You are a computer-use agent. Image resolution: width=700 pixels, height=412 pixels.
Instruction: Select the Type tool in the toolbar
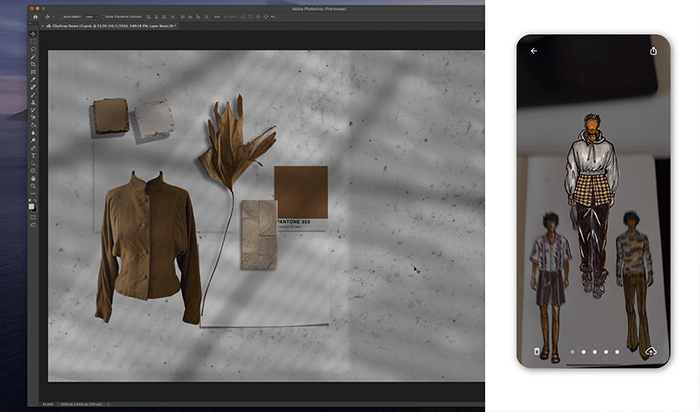click(x=33, y=155)
